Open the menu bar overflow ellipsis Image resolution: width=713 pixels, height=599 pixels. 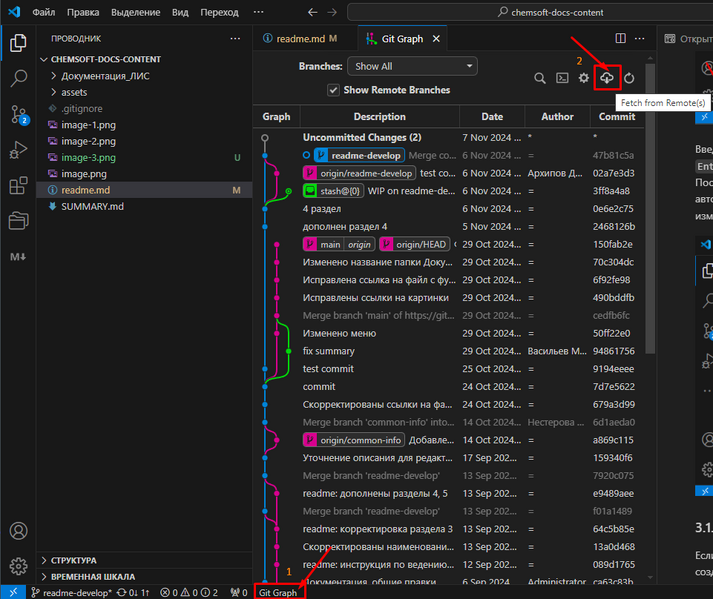[x=258, y=12]
